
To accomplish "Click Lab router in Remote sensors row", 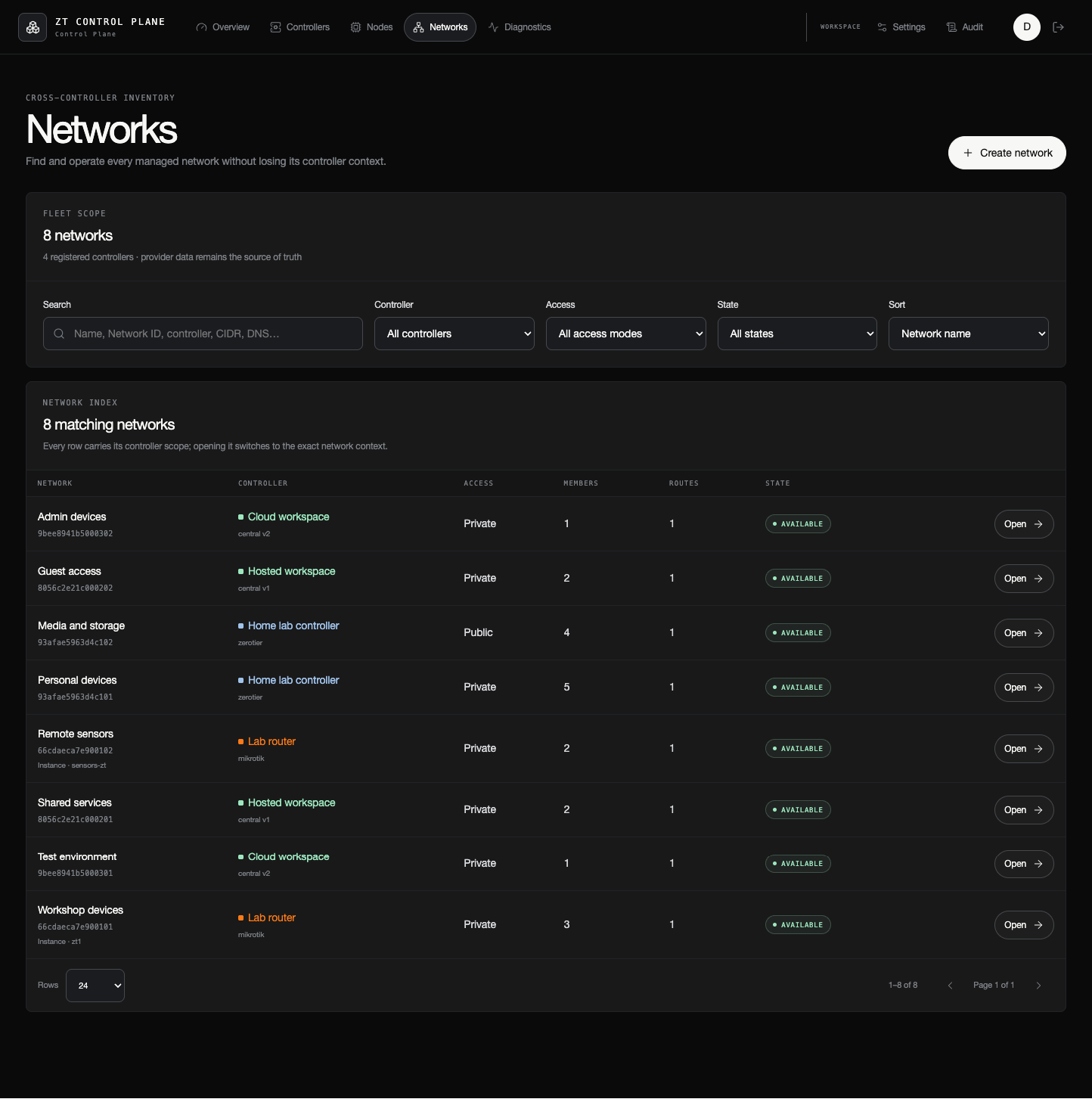I will point(267,741).
